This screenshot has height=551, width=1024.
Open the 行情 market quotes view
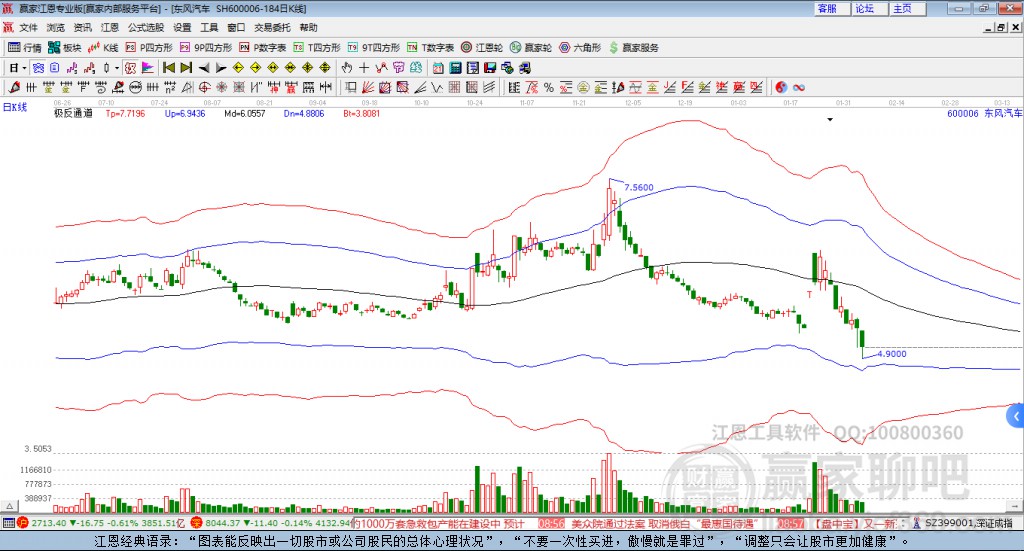click(24, 48)
